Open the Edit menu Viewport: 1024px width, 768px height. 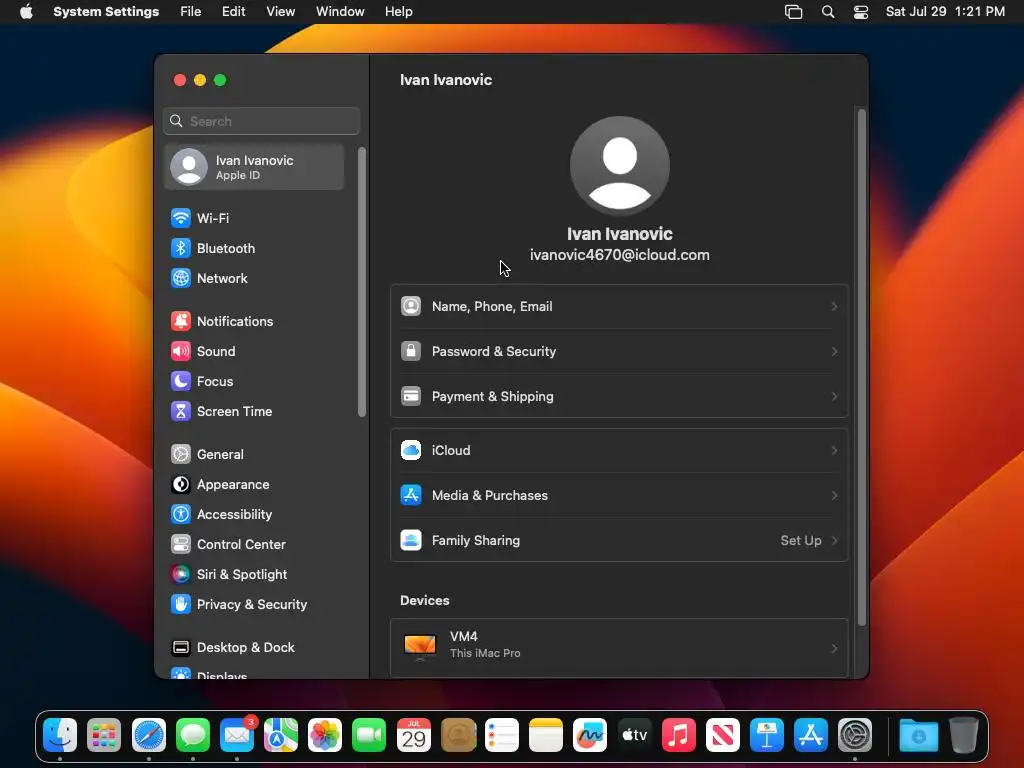(233, 12)
